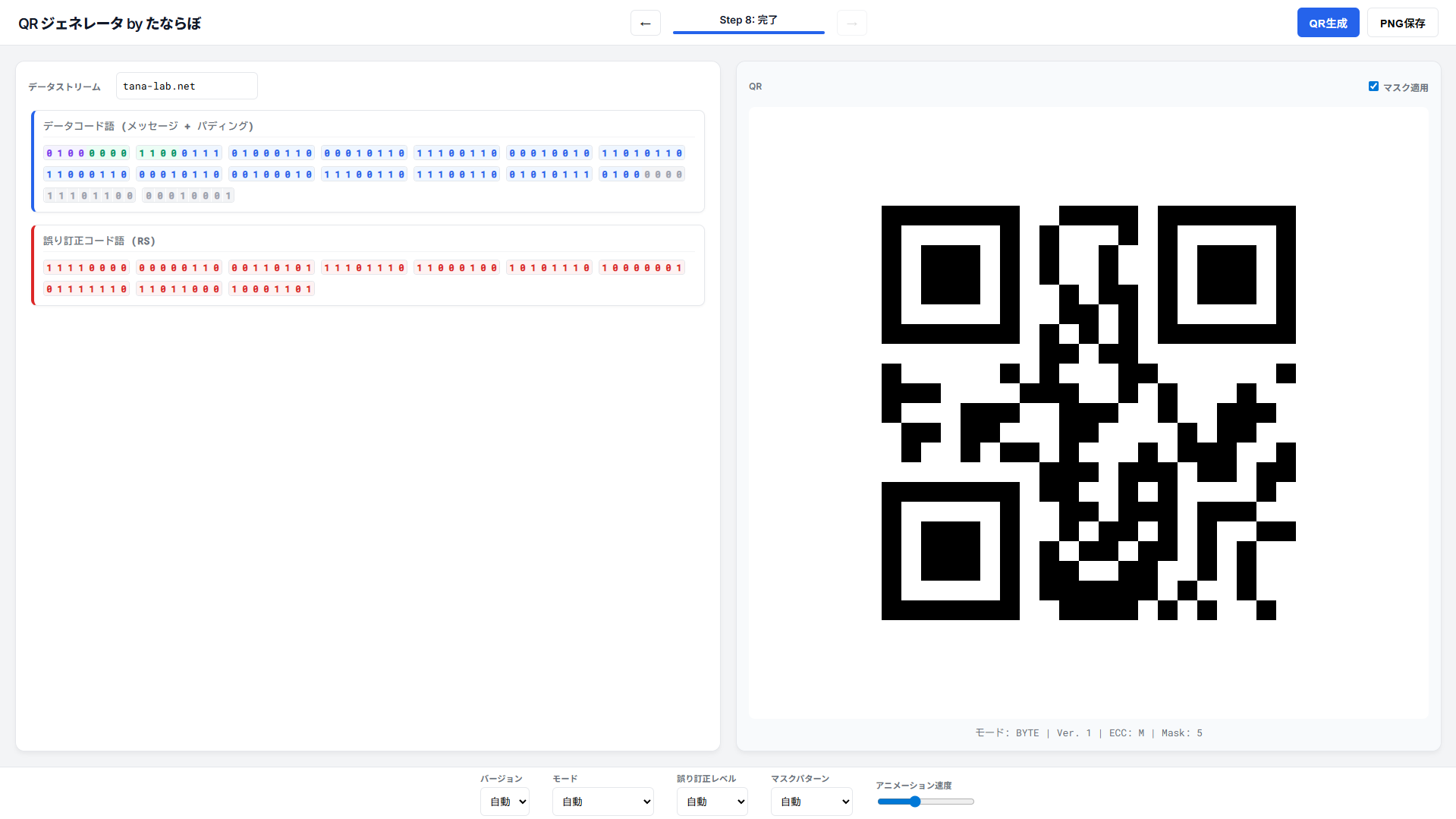Click the back arrow step button
This screenshot has height=819, width=1456.
coord(645,24)
